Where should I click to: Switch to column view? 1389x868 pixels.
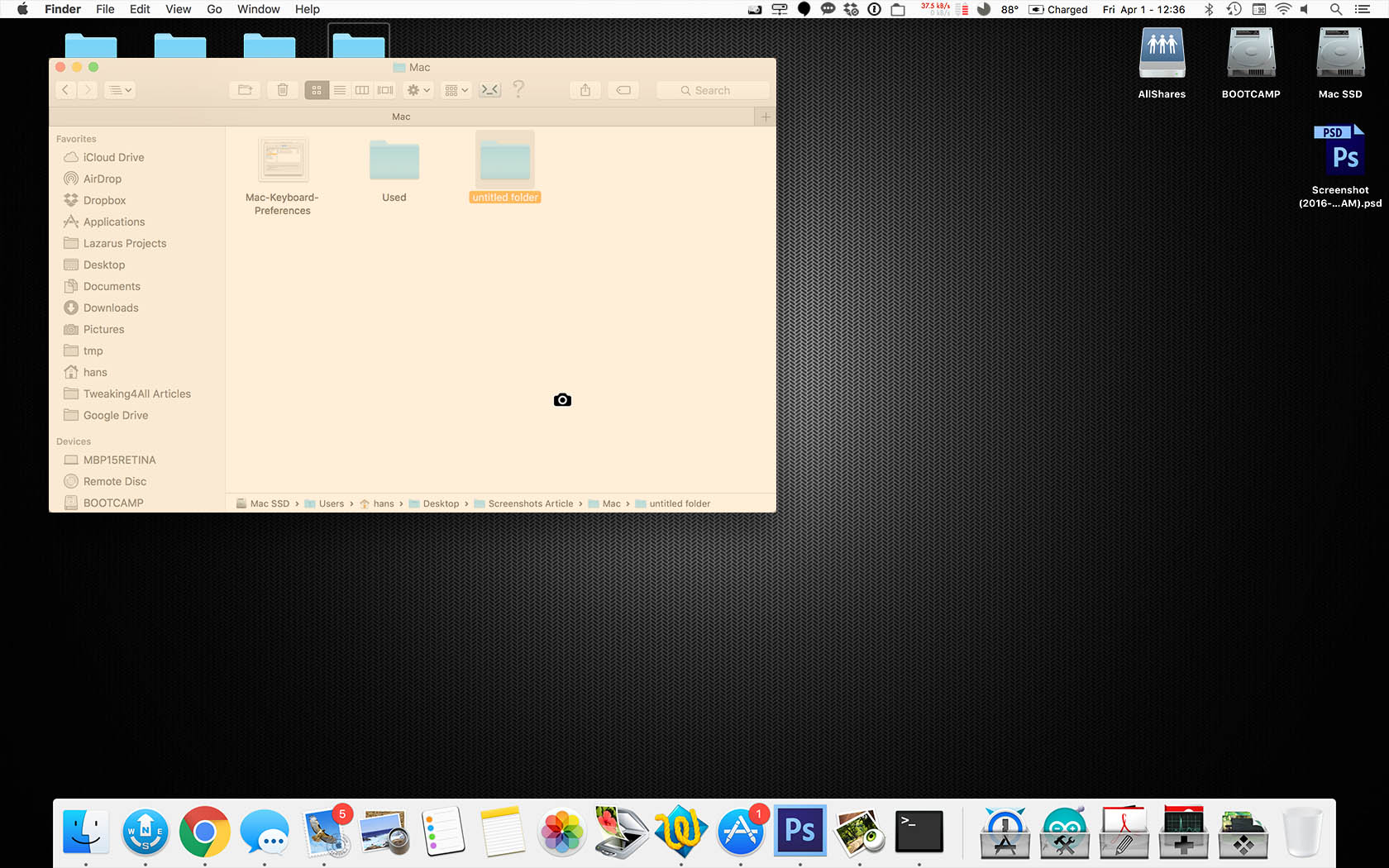click(362, 90)
